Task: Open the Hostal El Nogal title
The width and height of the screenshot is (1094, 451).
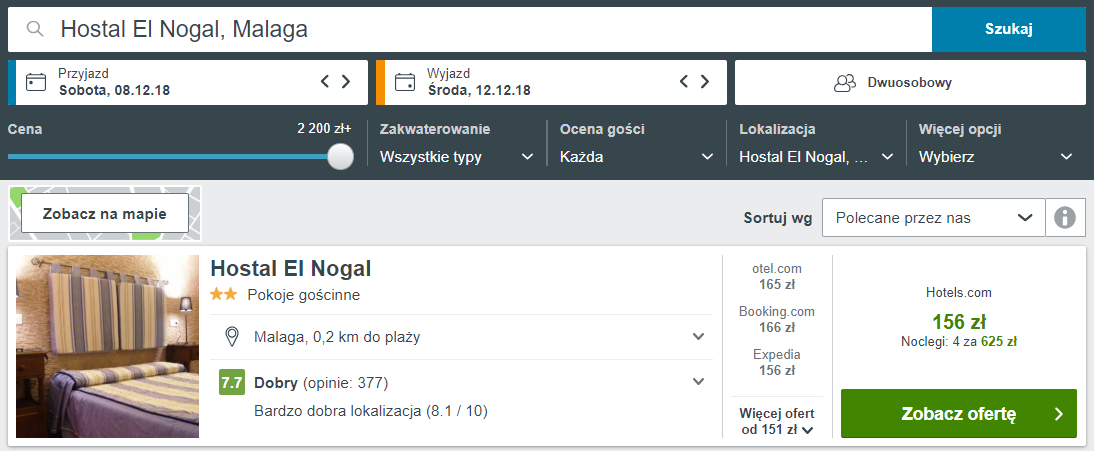Action: pyautogui.click(x=291, y=269)
